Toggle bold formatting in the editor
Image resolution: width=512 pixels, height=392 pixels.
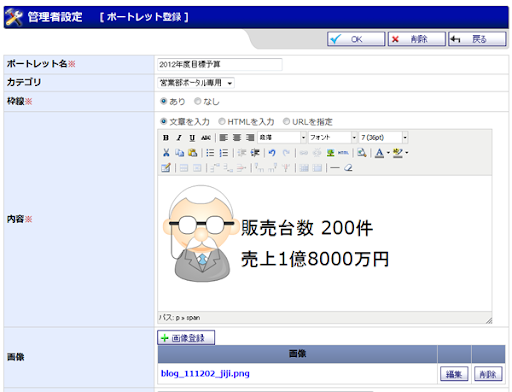(x=166, y=138)
